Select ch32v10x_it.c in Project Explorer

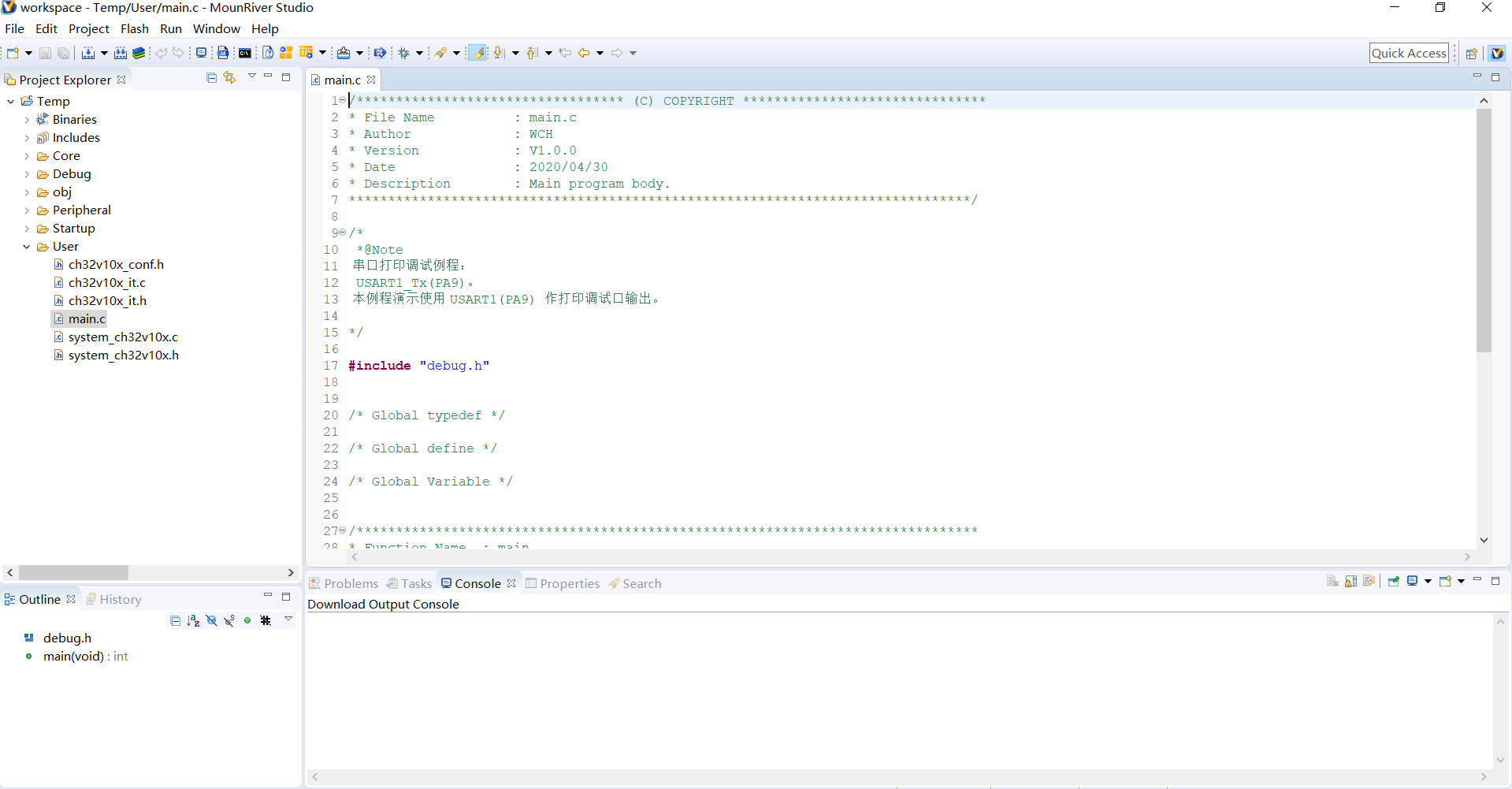106,282
